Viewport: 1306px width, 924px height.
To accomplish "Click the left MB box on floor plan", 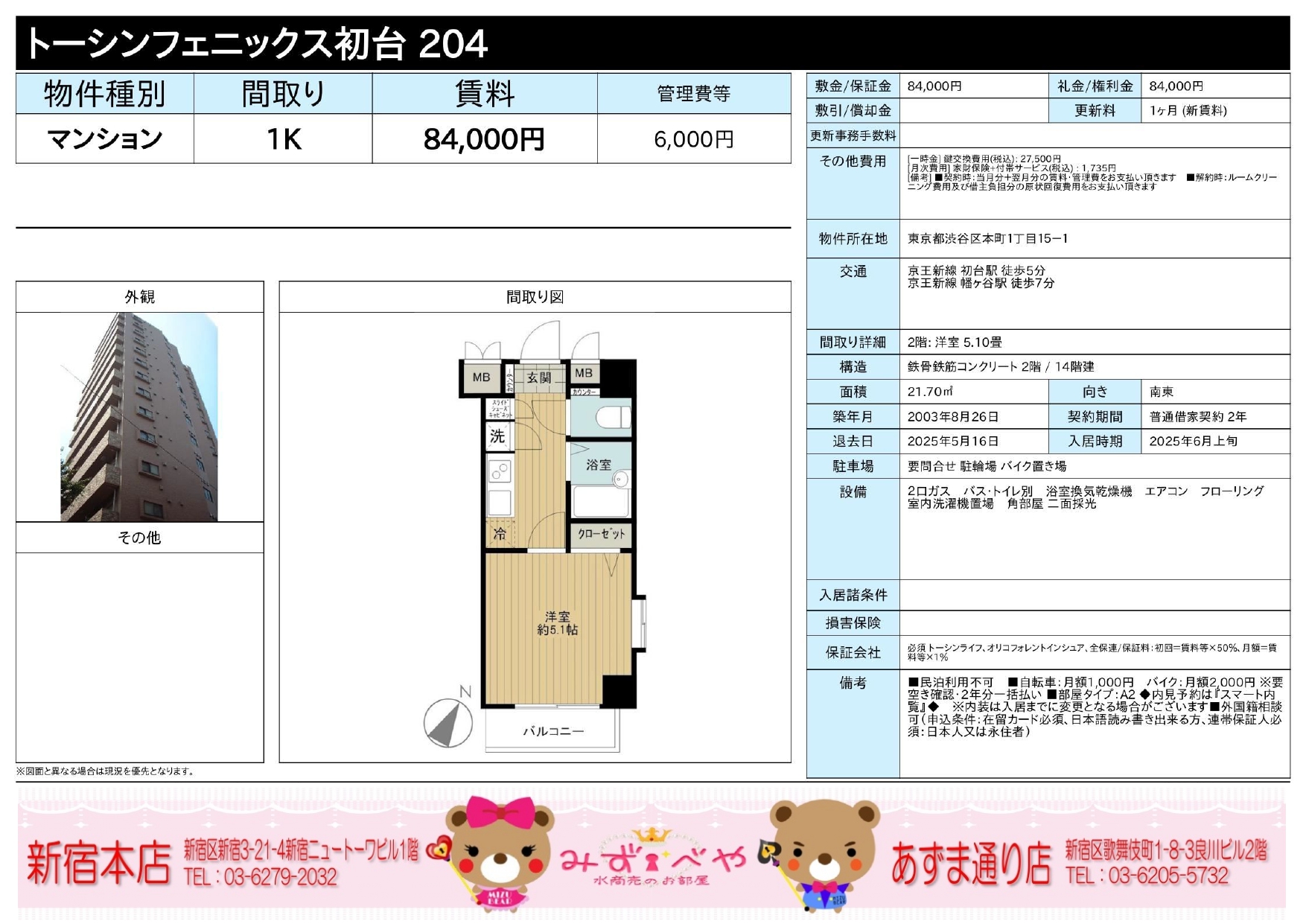I will [x=482, y=377].
